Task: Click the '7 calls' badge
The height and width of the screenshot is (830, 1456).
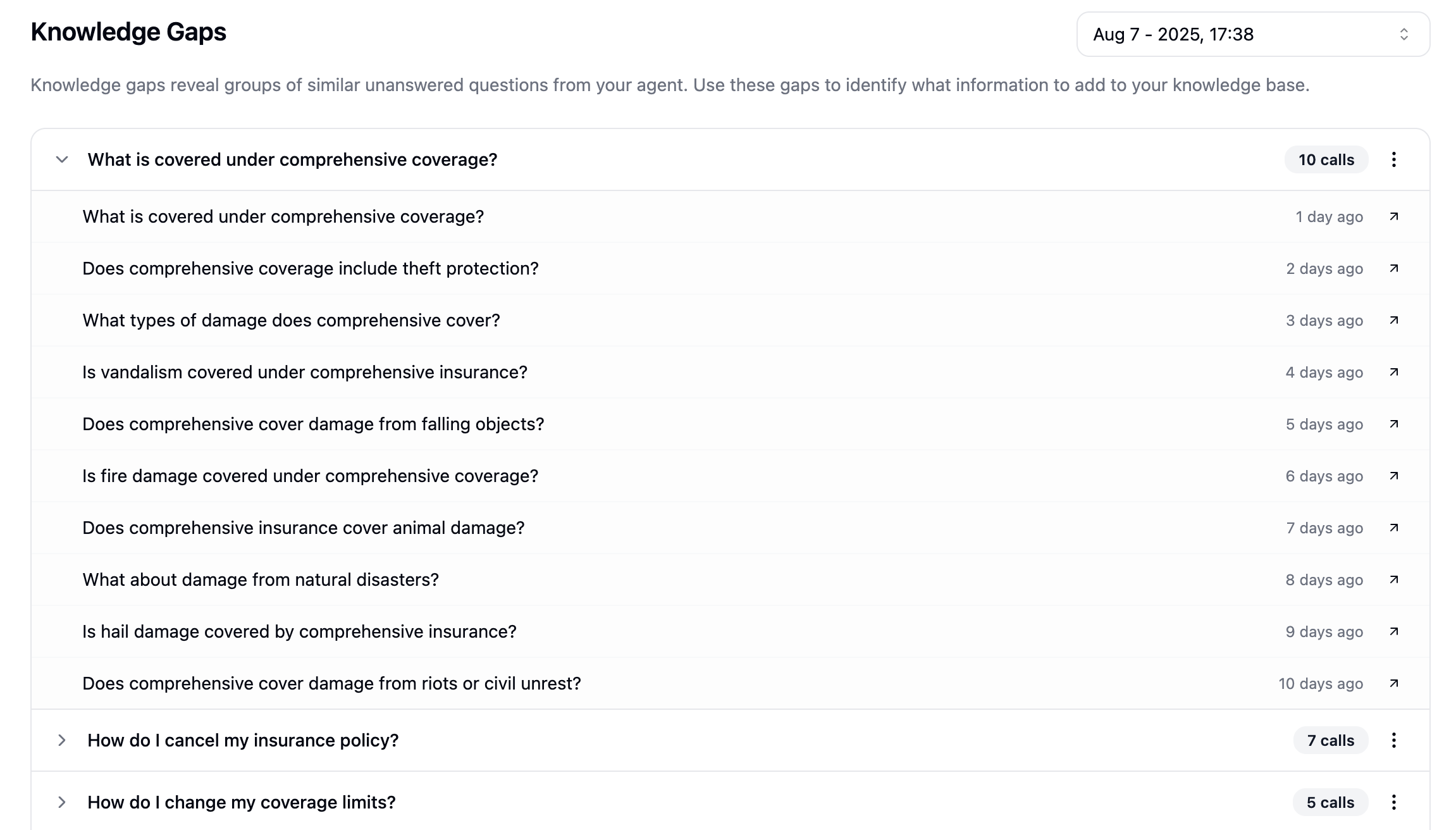Action: point(1330,741)
